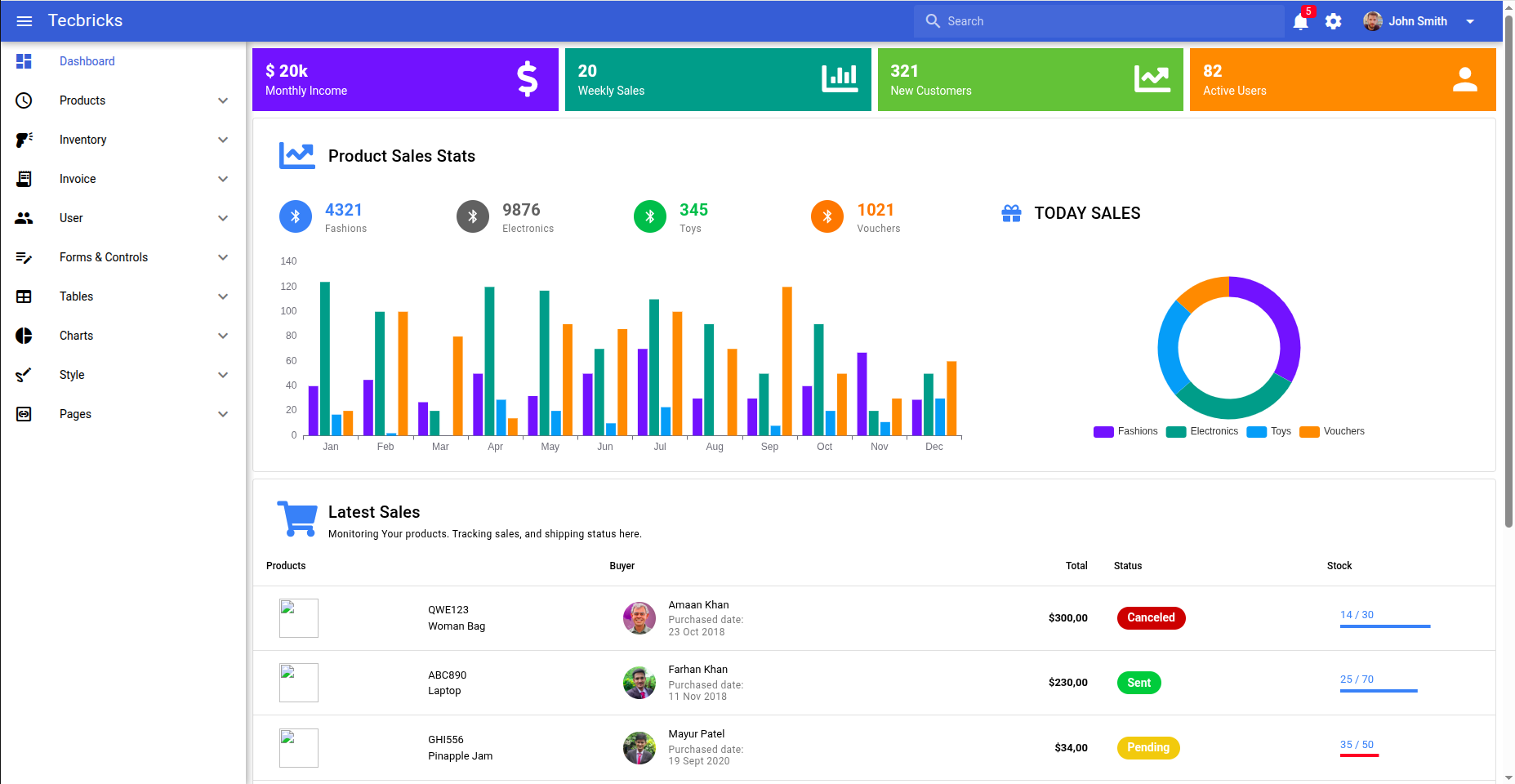Expand the Forms & Controls chevron
Viewport: 1515px width, 784px height.
coord(223,257)
